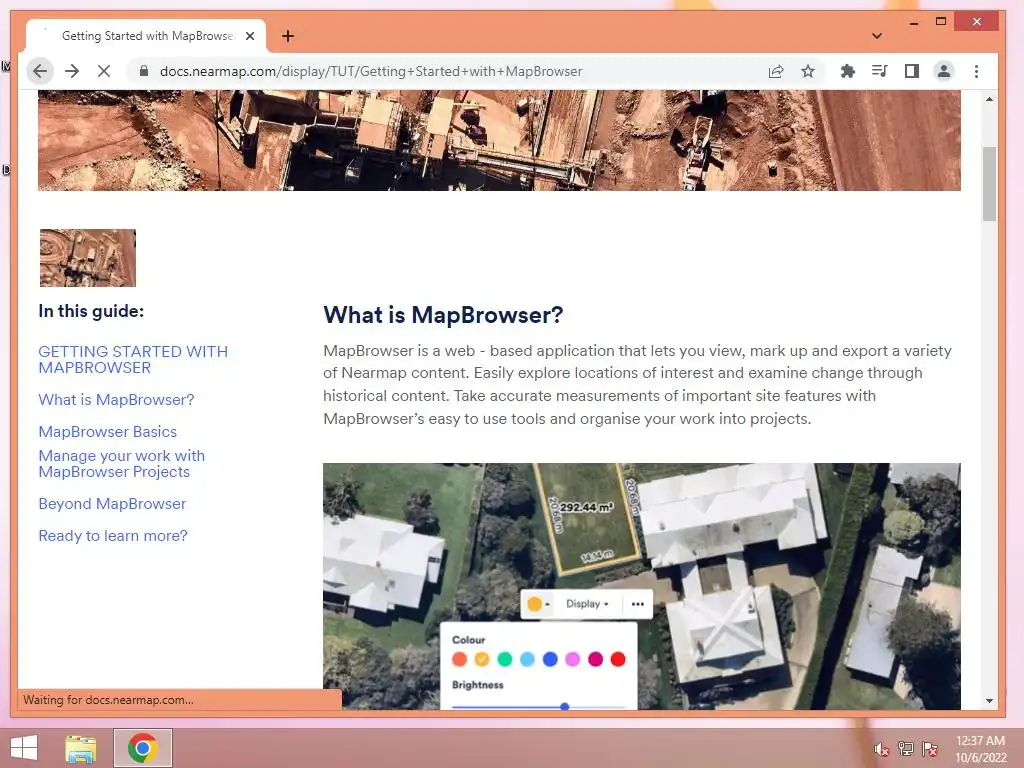This screenshot has width=1024, height=768.
Task: Go back to the previous page
Action: point(40,71)
